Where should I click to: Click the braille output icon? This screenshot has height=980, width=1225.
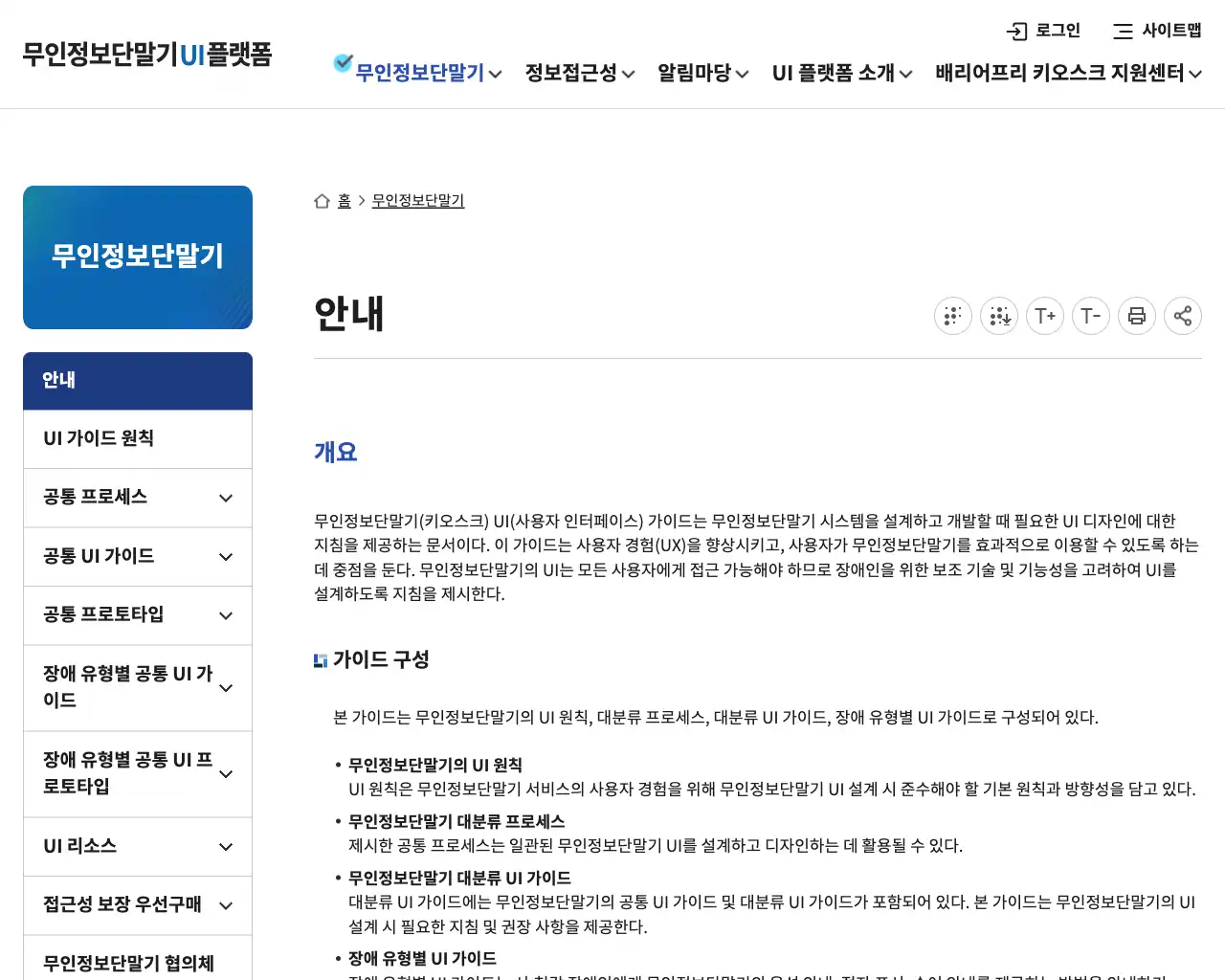(952, 316)
